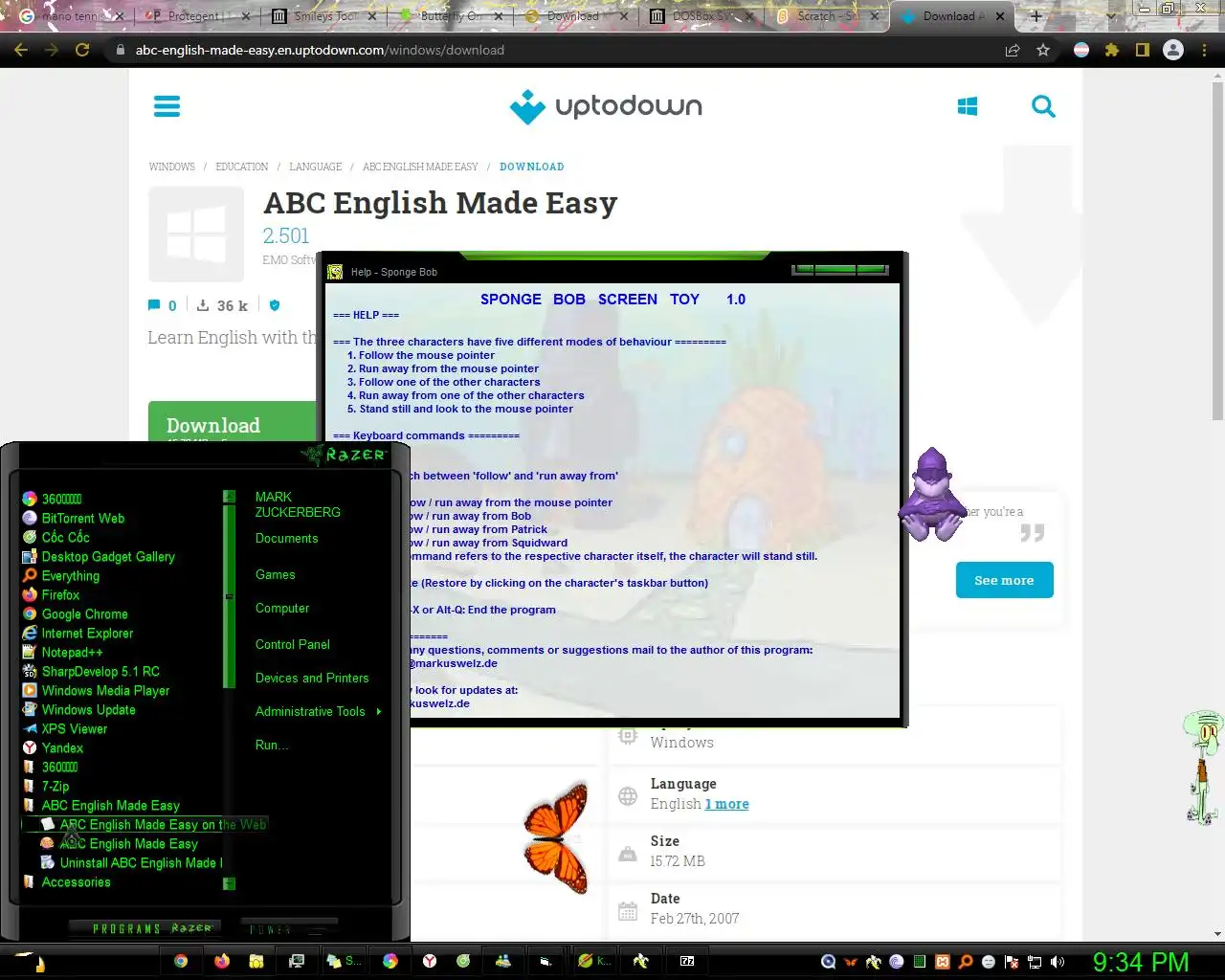Launch Firefox from Start menu
Image resolution: width=1225 pixels, height=980 pixels.
(x=60, y=594)
